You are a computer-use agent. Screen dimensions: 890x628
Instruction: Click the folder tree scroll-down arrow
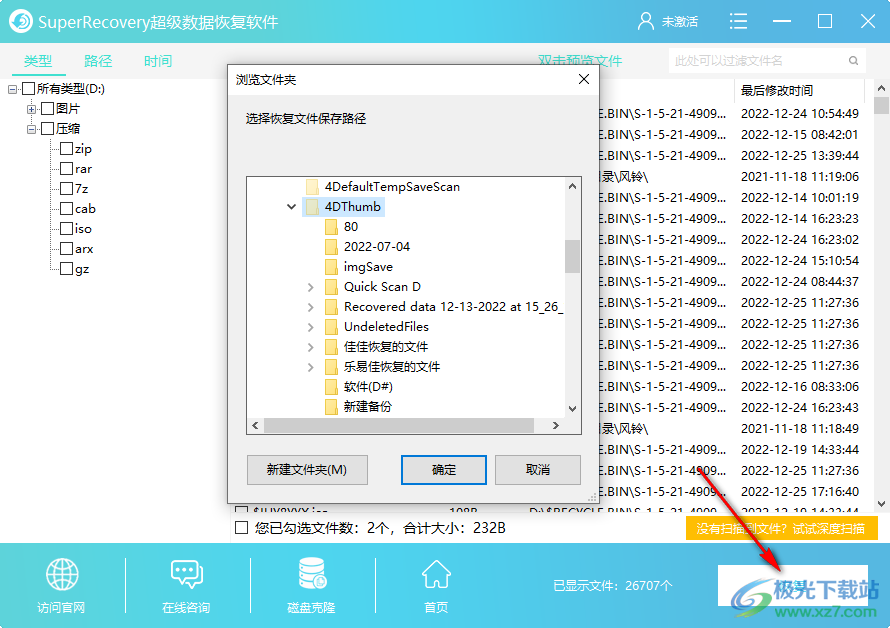pos(572,409)
